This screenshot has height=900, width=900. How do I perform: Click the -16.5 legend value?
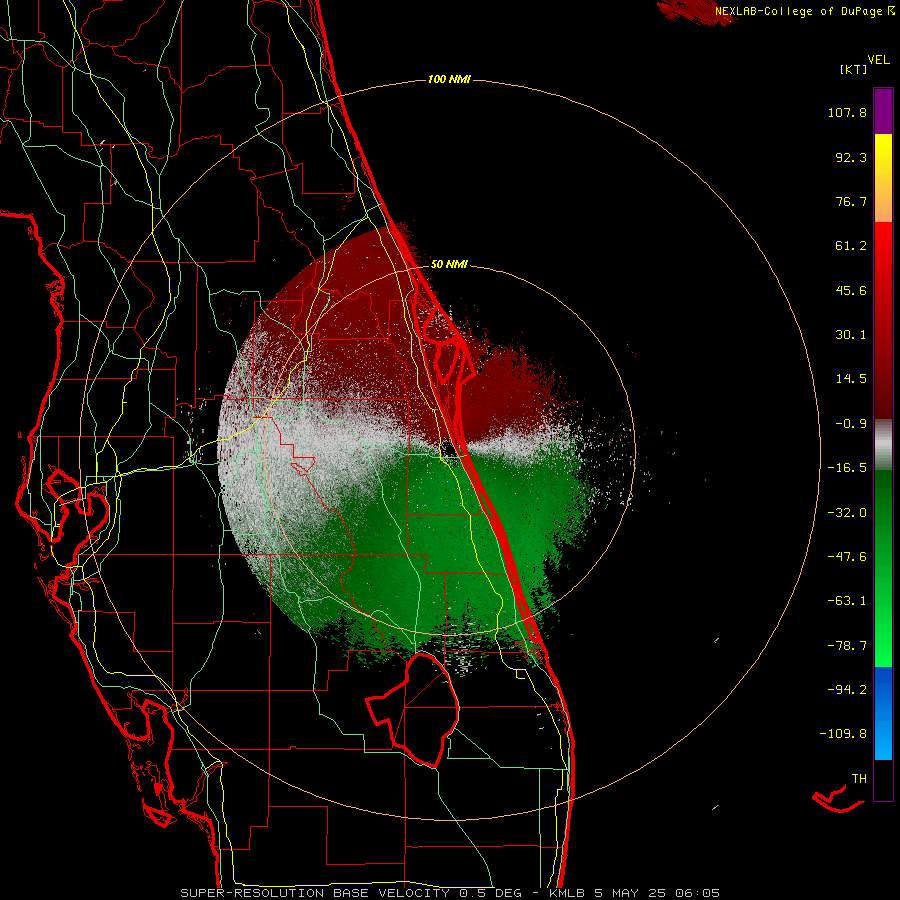[x=847, y=468]
